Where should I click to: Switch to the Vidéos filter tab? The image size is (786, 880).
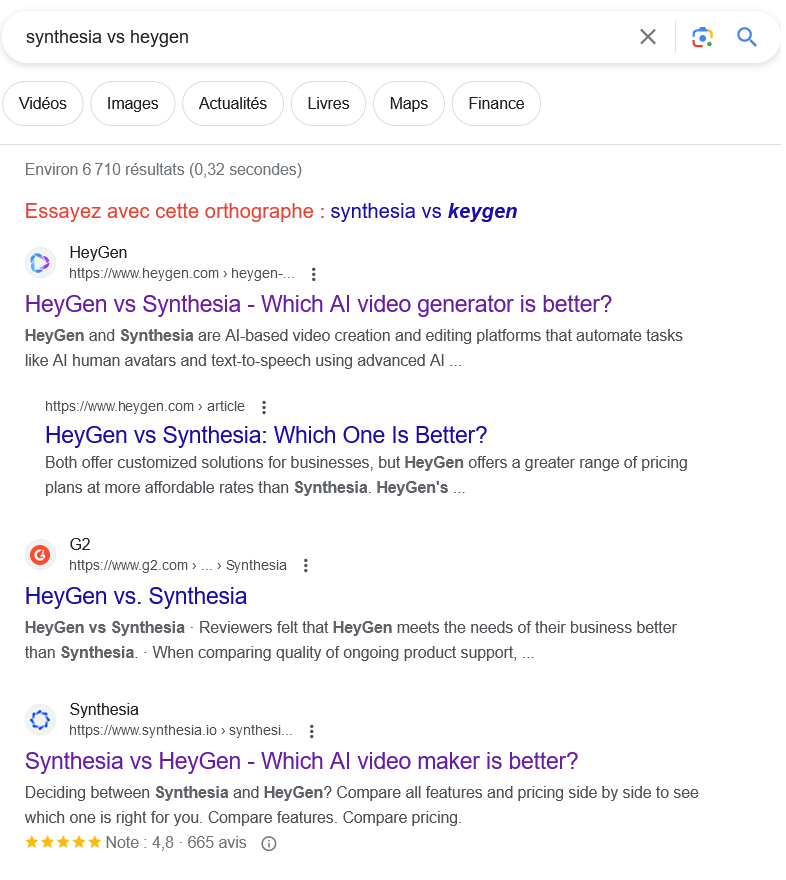[x=43, y=104]
